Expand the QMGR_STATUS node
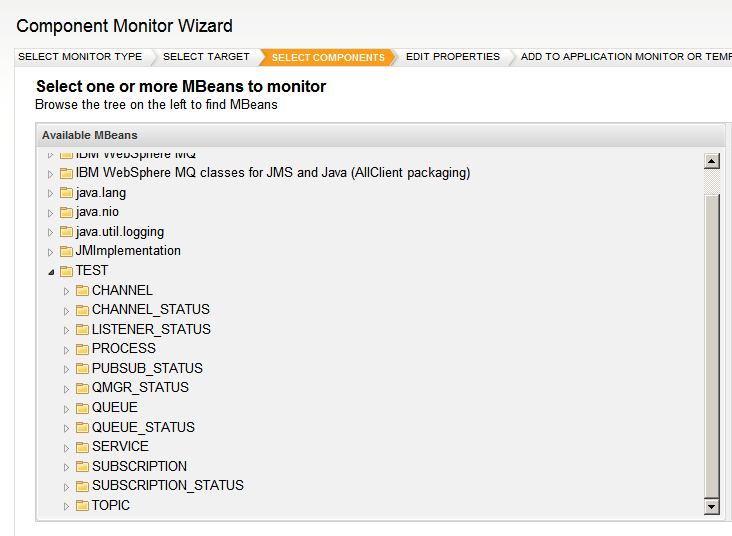This screenshot has height=536, width=732. (66, 389)
